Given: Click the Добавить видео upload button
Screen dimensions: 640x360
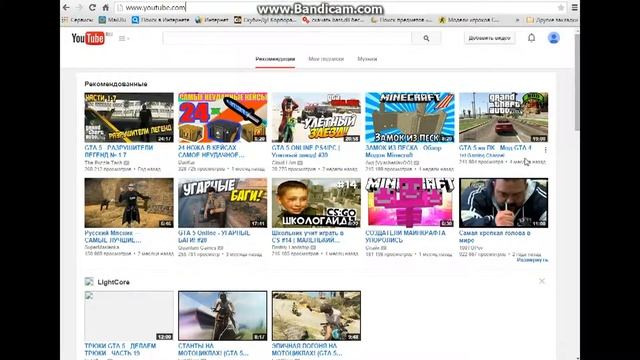Looking at the screenshot, I should pyautogui.click(x=489, y=38).
